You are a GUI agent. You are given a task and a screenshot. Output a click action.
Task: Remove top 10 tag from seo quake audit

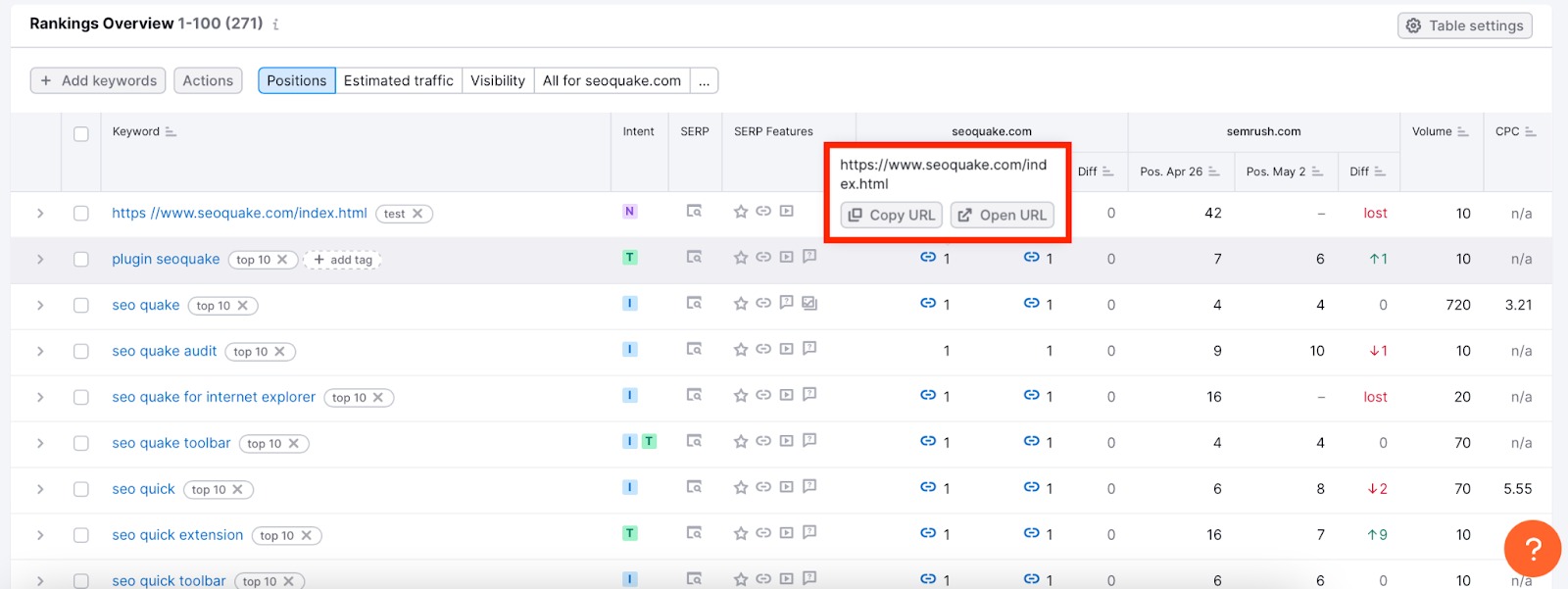[x=279, y=352]
